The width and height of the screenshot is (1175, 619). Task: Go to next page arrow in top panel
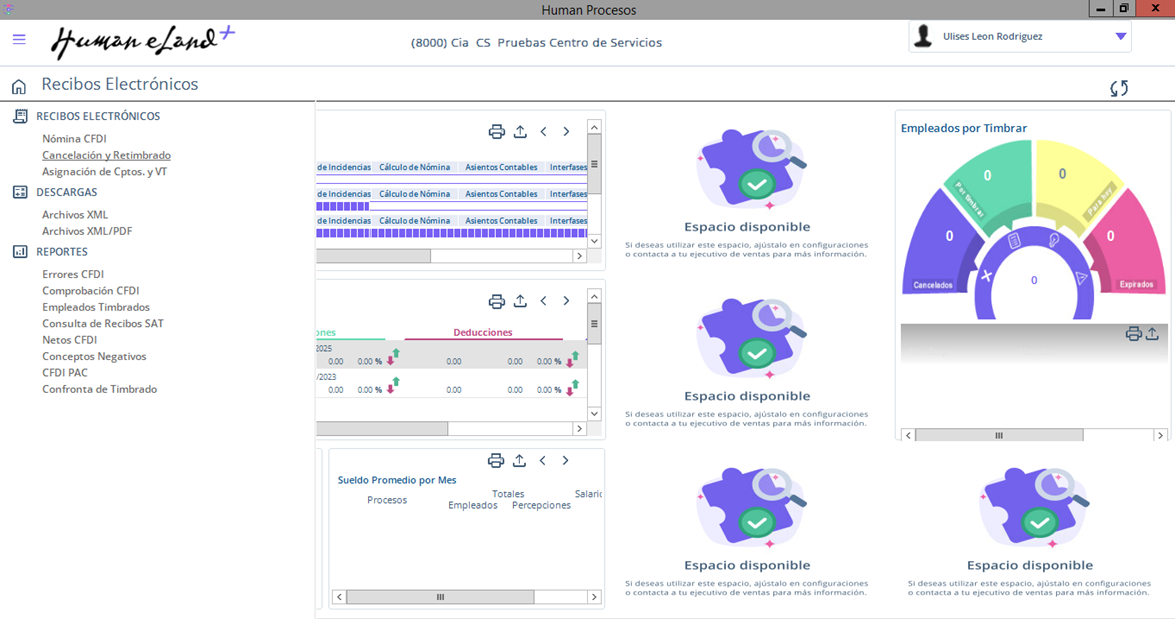point(566,132)
